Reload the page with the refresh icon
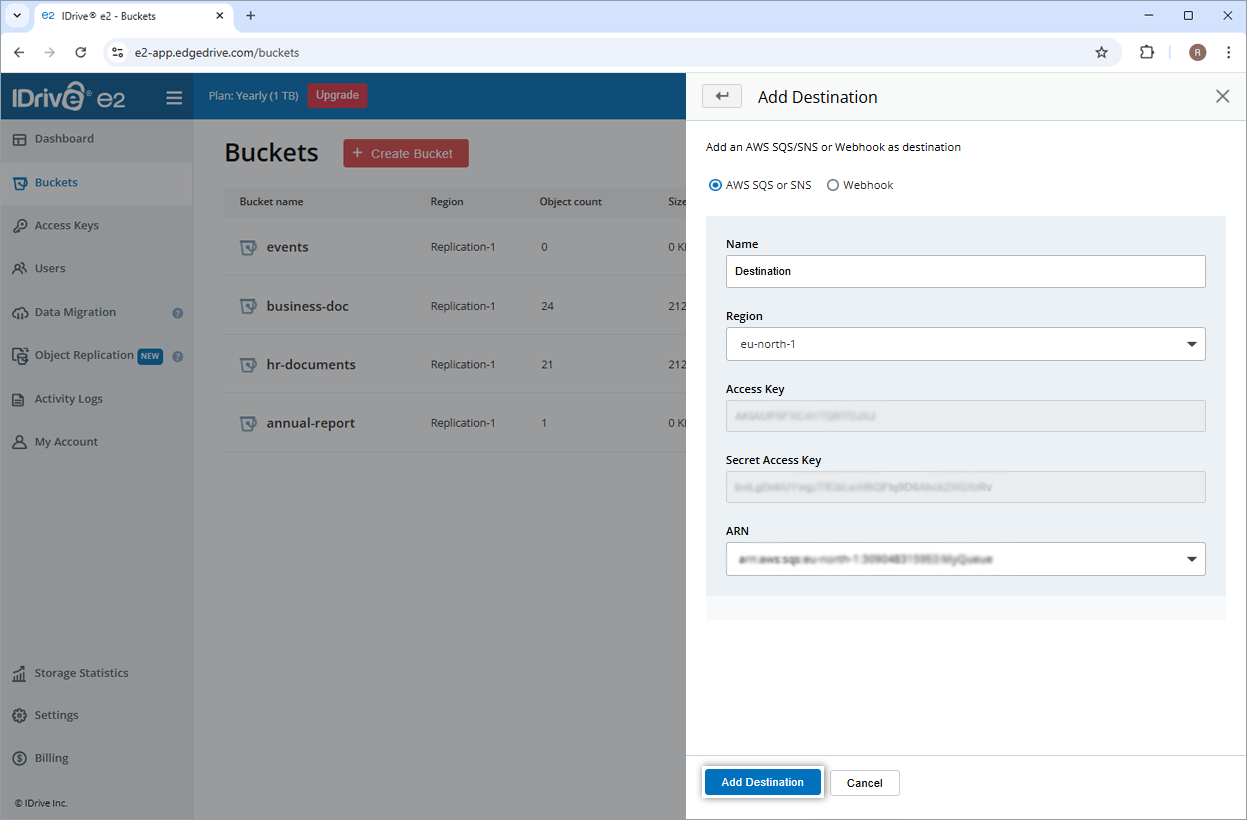Screen dimensions: 1247x820 (81, 52)
